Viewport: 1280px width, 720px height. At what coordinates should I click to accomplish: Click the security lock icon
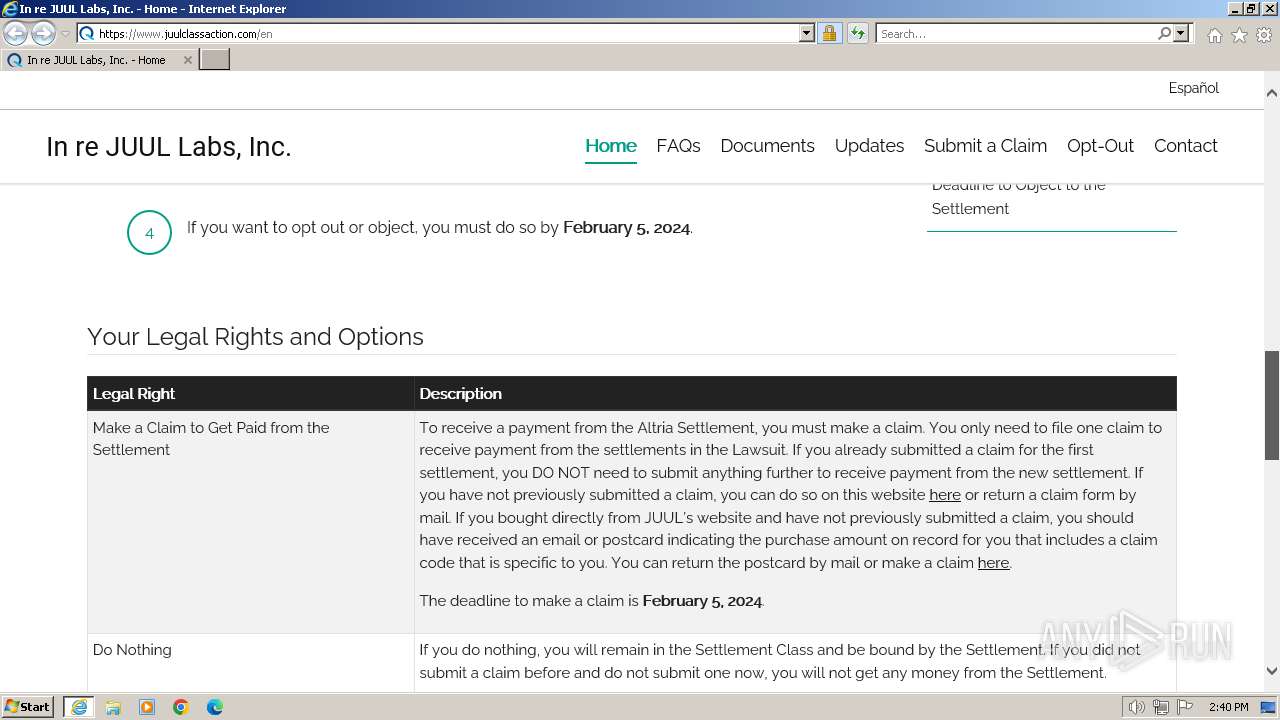click(830, 33)
